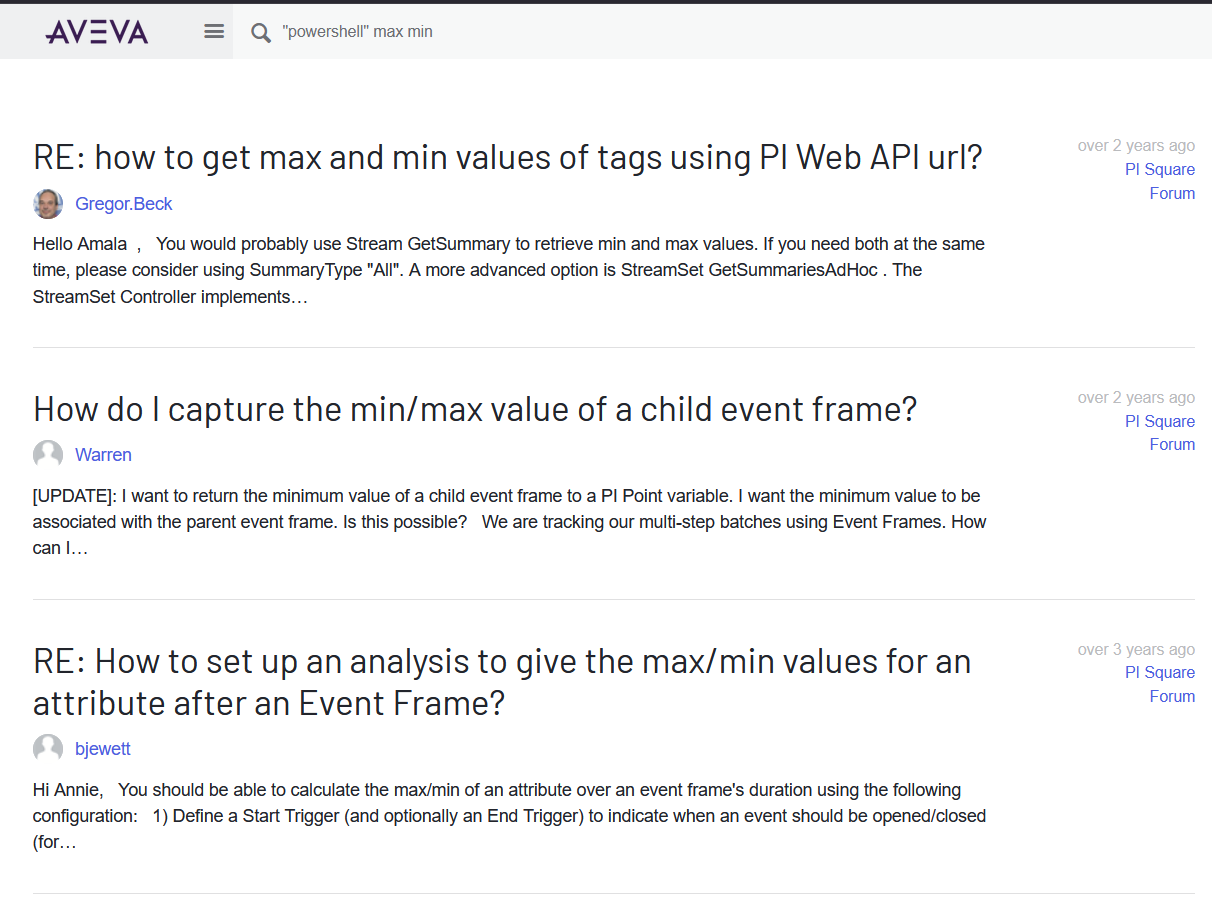1212x899 pixels.
Task: Click the snippet text starting "Hello Amala"
Action: [508, 270]
